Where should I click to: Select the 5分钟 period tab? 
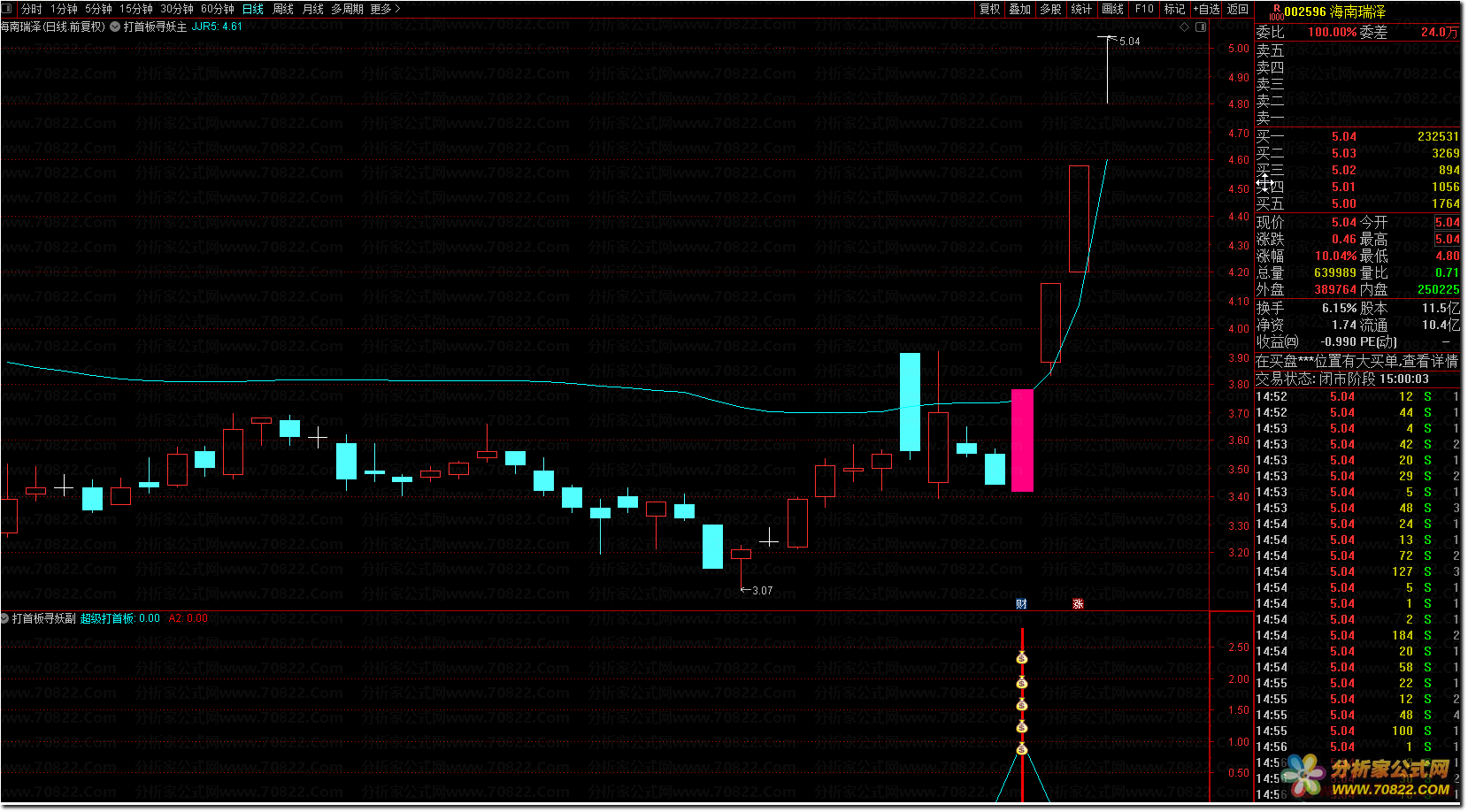click(x=98, y=9)
